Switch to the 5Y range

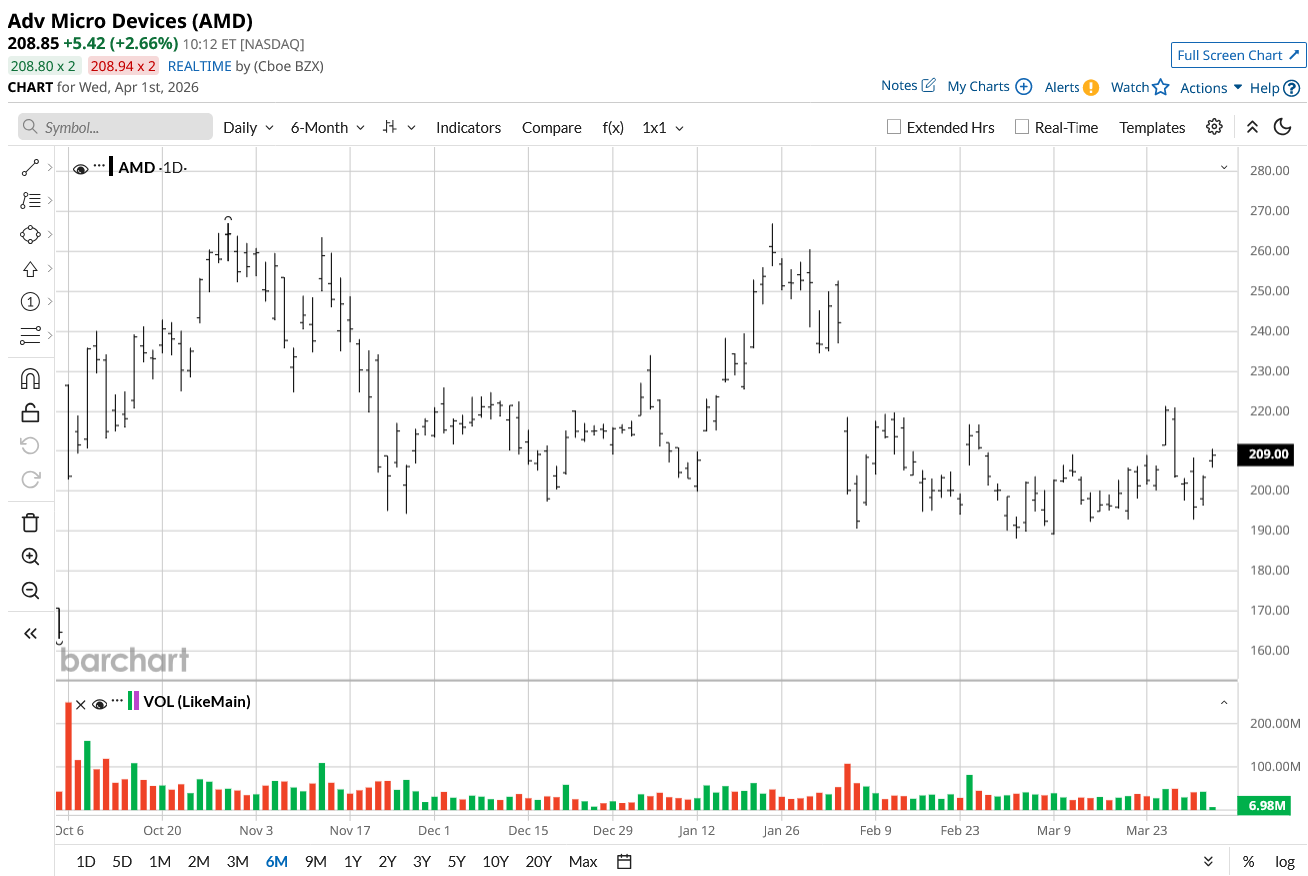tap(457, 861)
